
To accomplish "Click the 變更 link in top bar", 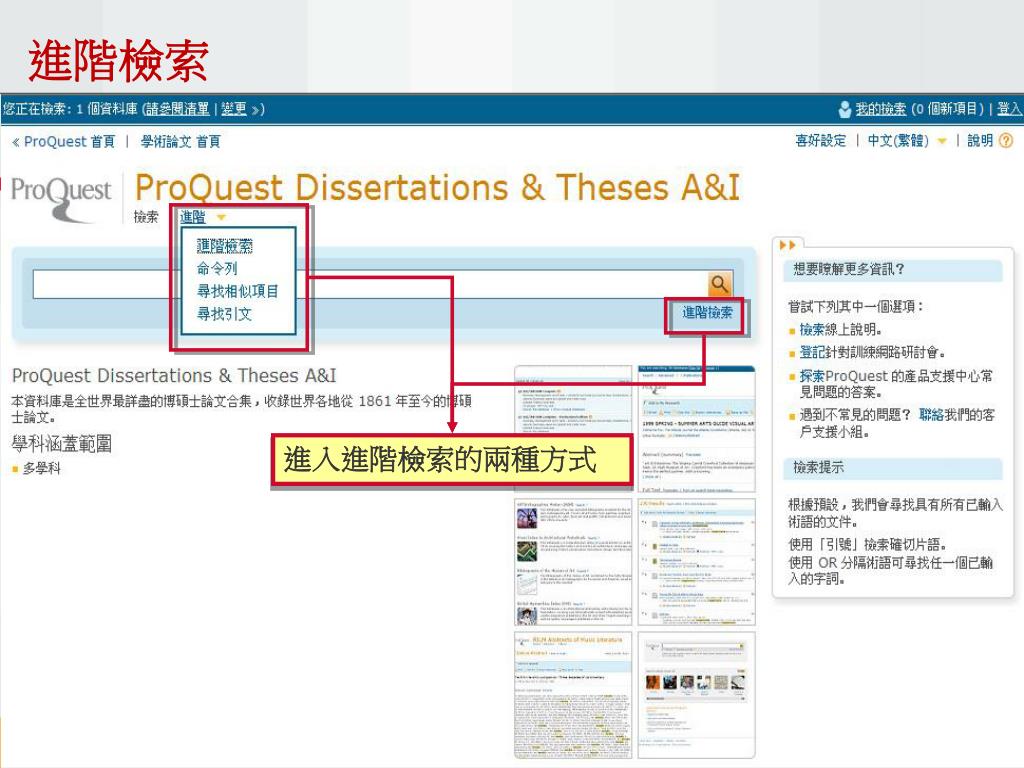I will pyautogui.click(x=234, y=109).
